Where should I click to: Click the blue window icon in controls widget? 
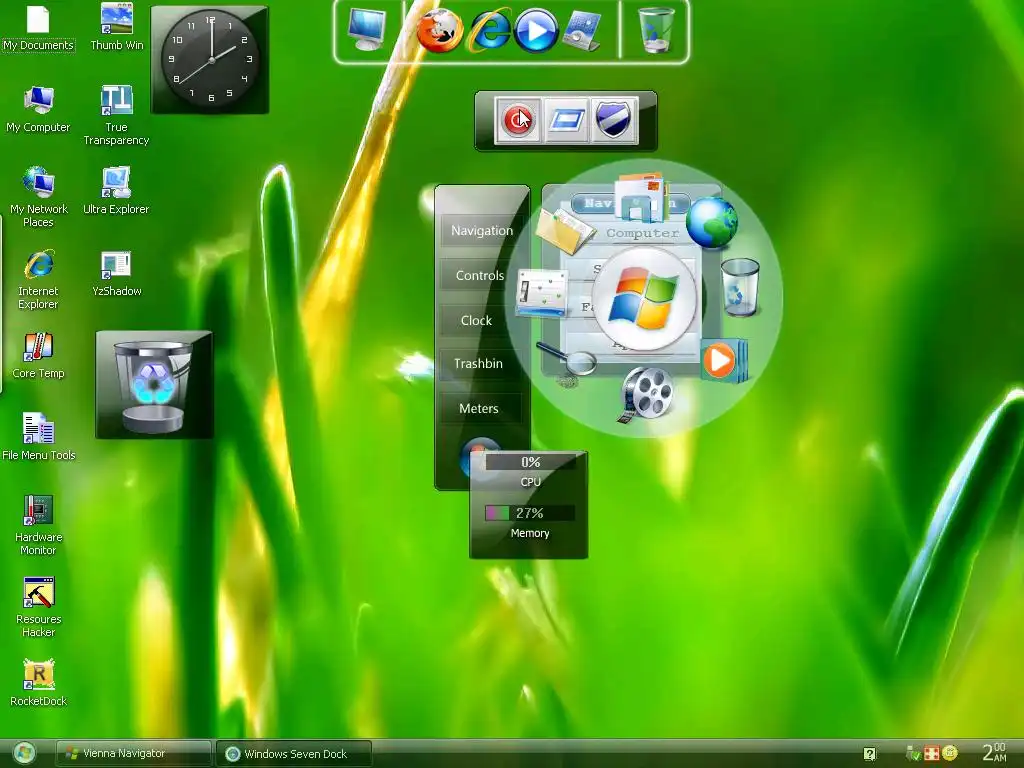pos(566,120)
